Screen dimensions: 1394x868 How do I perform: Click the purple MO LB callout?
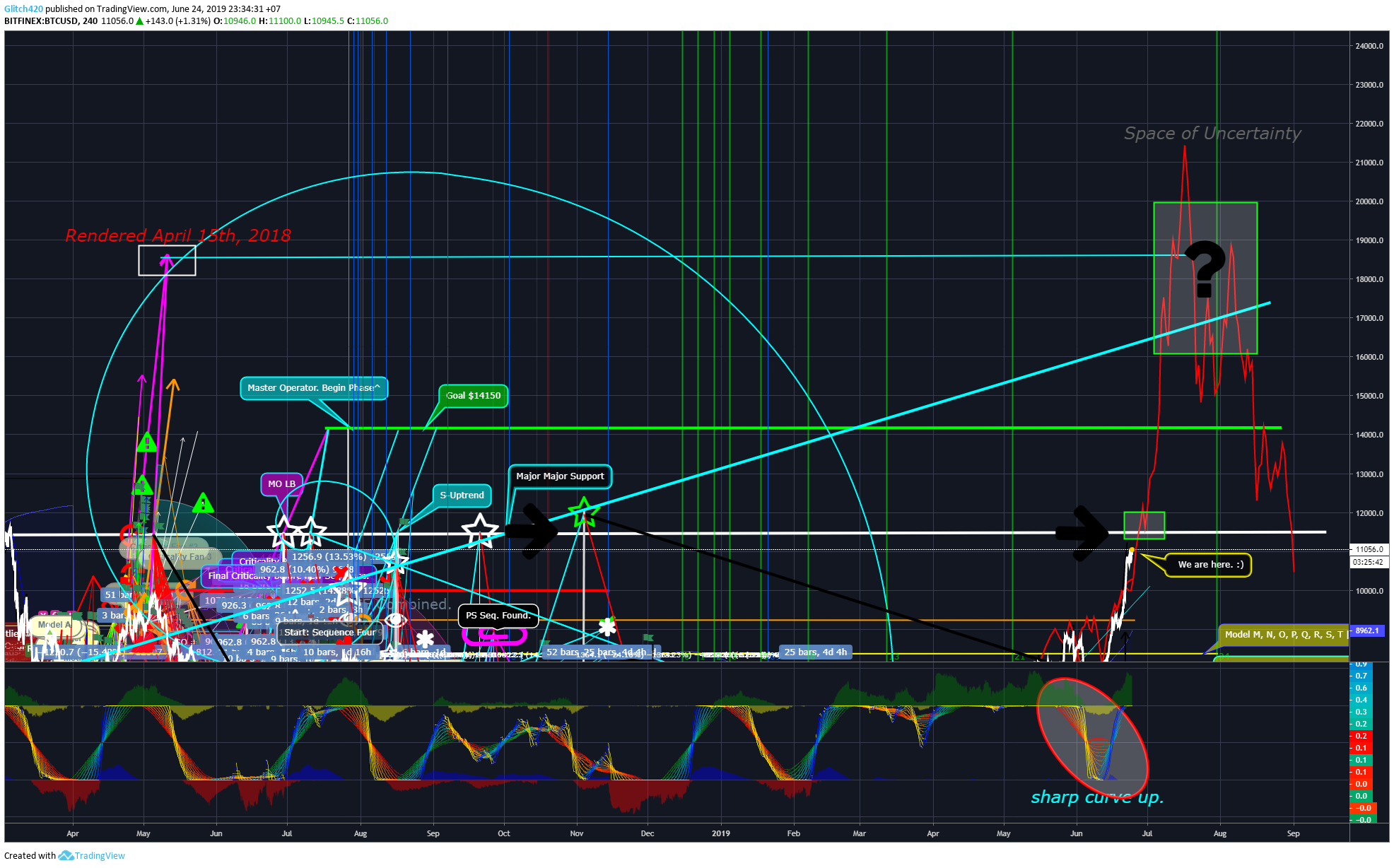282,484
